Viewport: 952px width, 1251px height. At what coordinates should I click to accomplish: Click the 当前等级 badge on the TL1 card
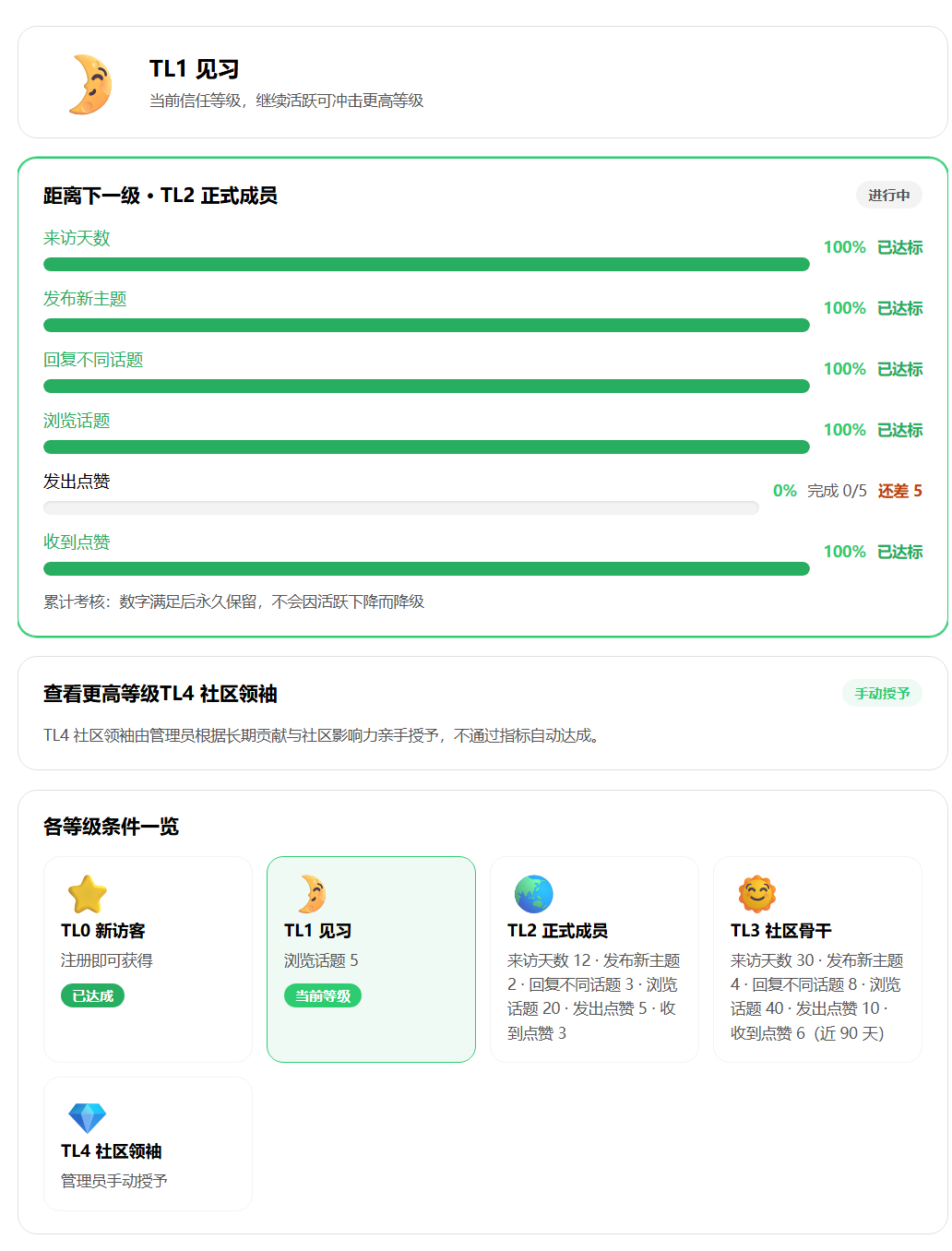323,995
